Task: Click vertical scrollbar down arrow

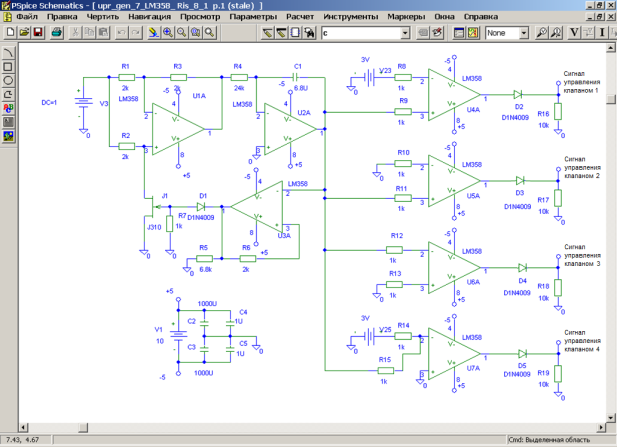Action: click(x=610, y=418)
